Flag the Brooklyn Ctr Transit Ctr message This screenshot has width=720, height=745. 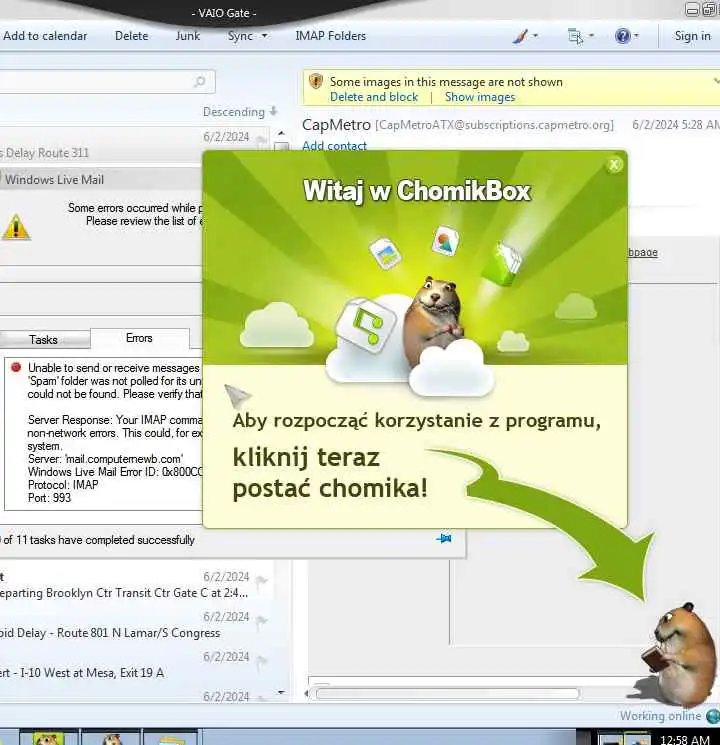[262, 580]
